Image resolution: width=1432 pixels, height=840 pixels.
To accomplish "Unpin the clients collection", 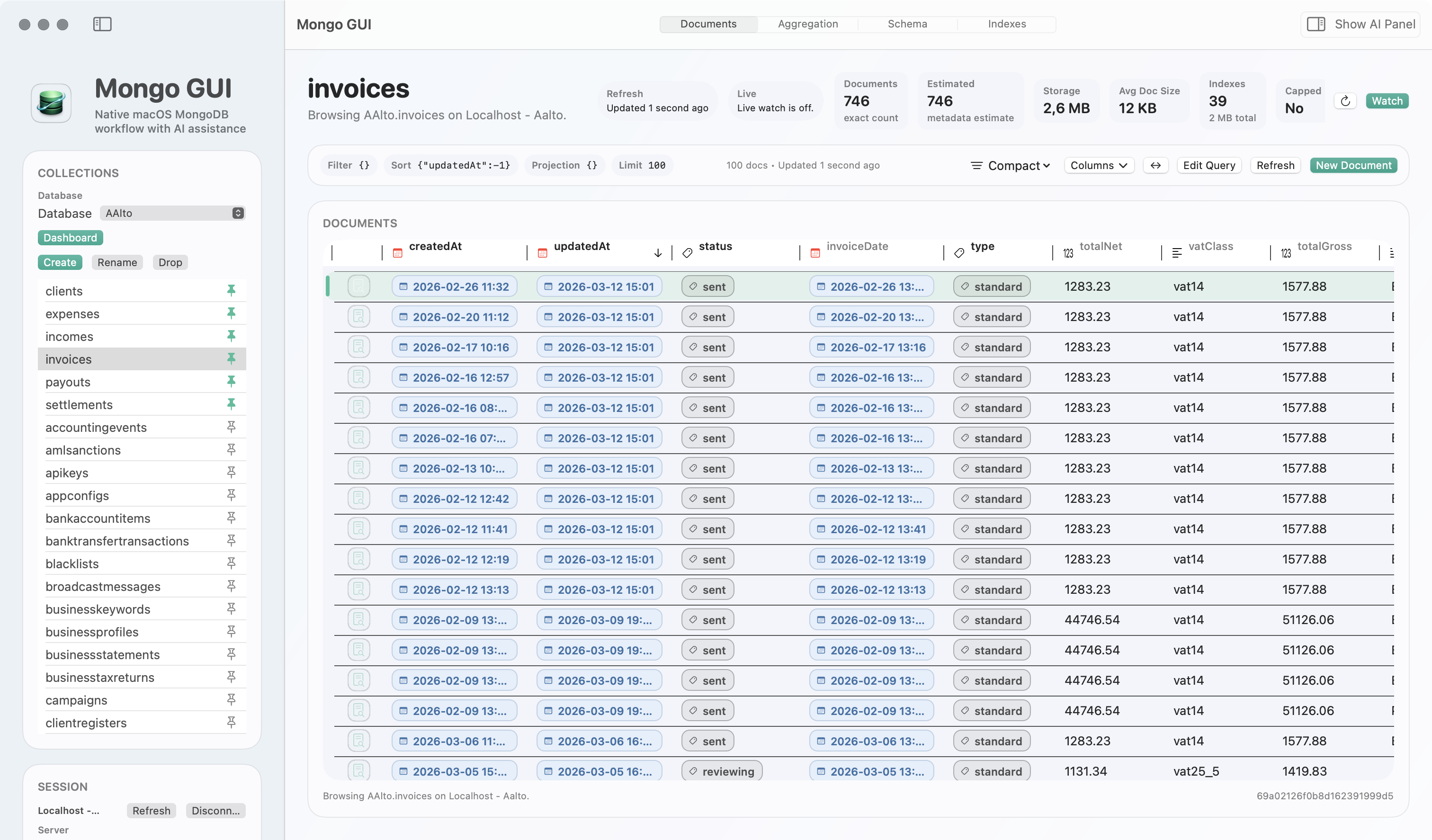I will [x=231, y=290].
